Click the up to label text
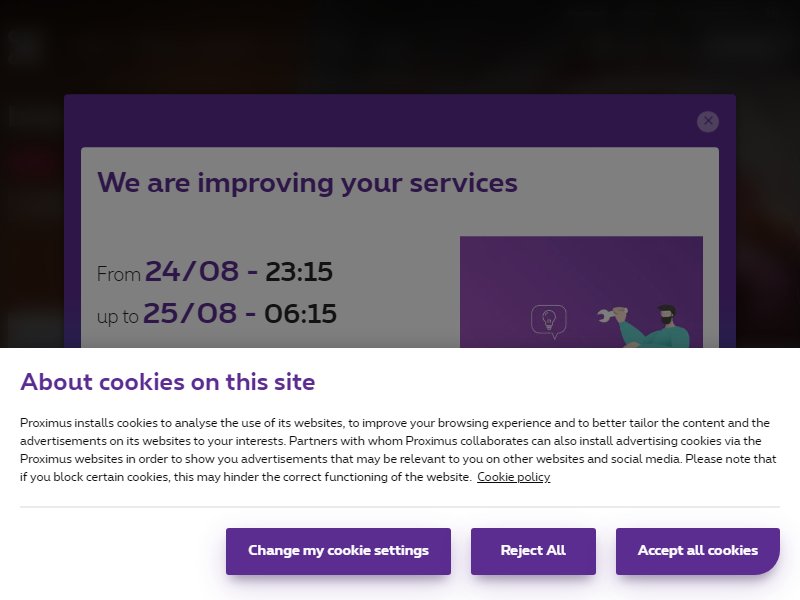 point(117,317)
